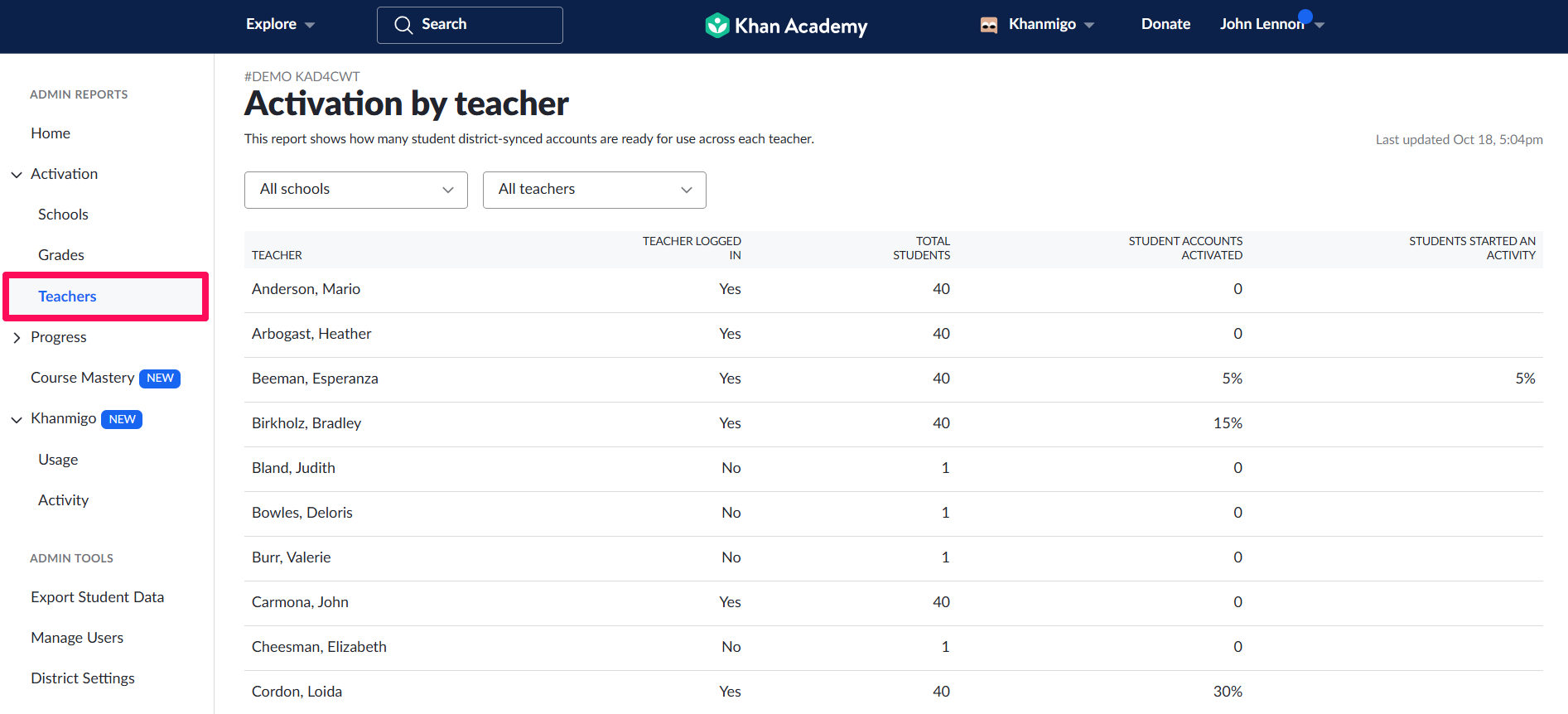Viewport: 1568px width, 714px height.
Task: Open District Settings
Action: click(x=83, y=678)
